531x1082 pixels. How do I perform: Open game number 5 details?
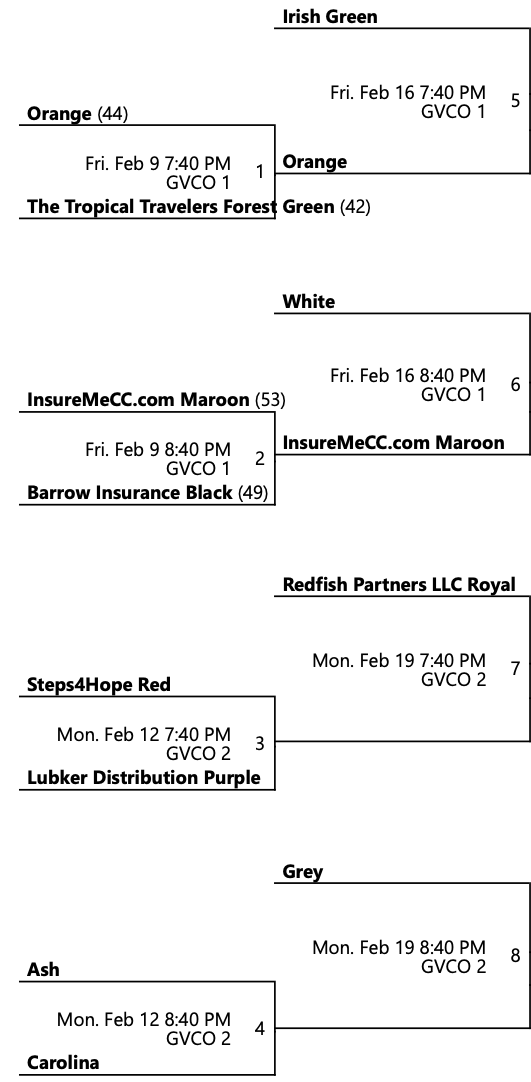point(516,100)
